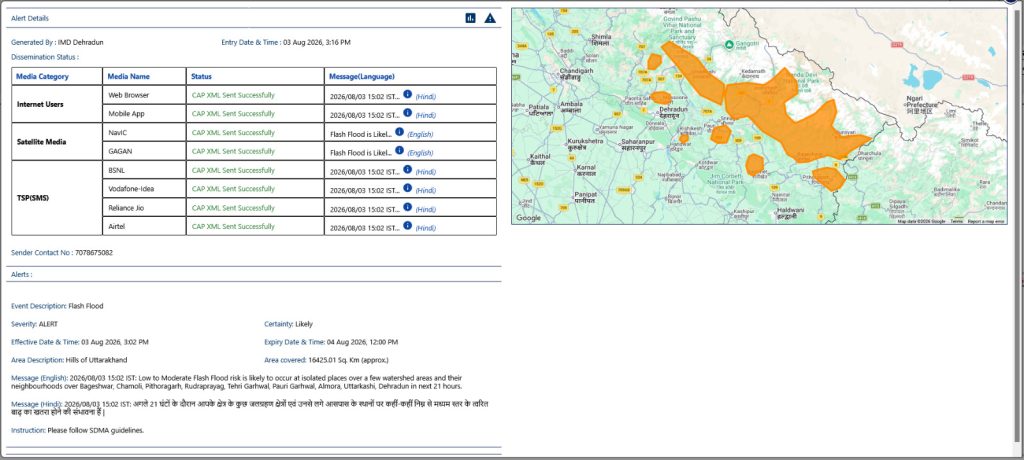1024x460 pixels.
Task: Show message info for Reliance Jio row
Action: [x=408, y=207]
